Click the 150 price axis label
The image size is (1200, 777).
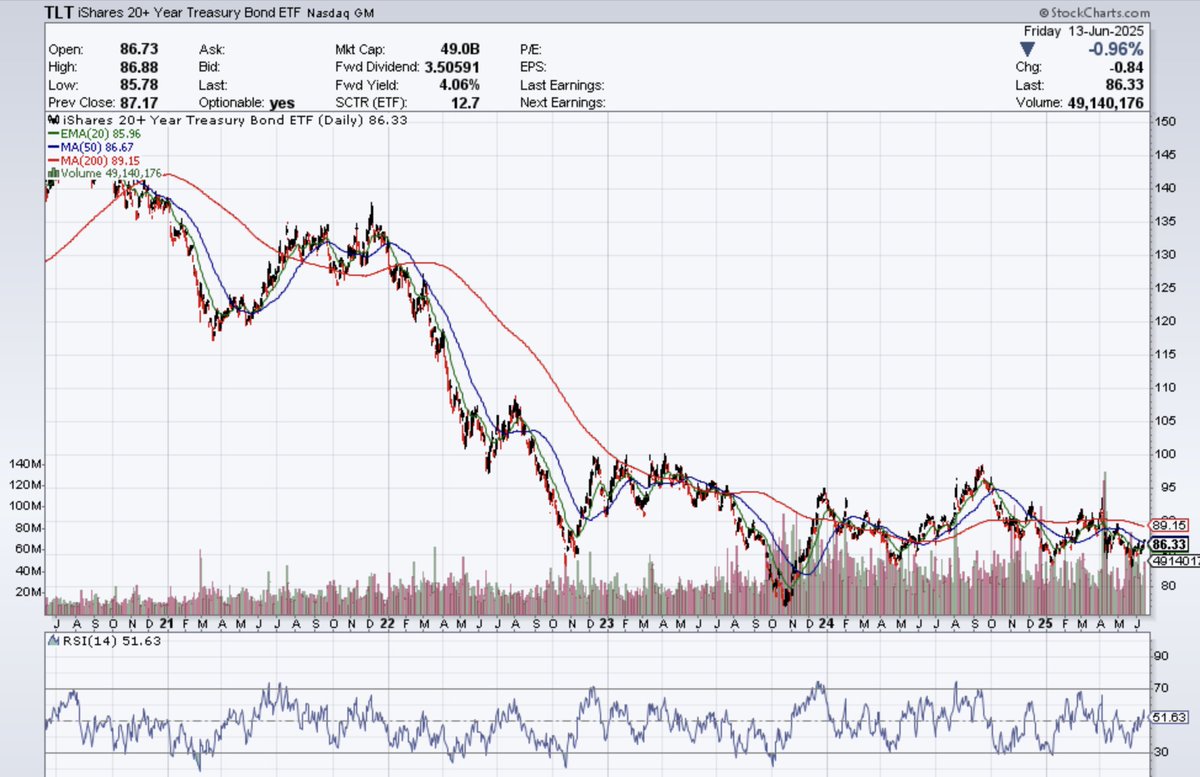(1163, 122)
